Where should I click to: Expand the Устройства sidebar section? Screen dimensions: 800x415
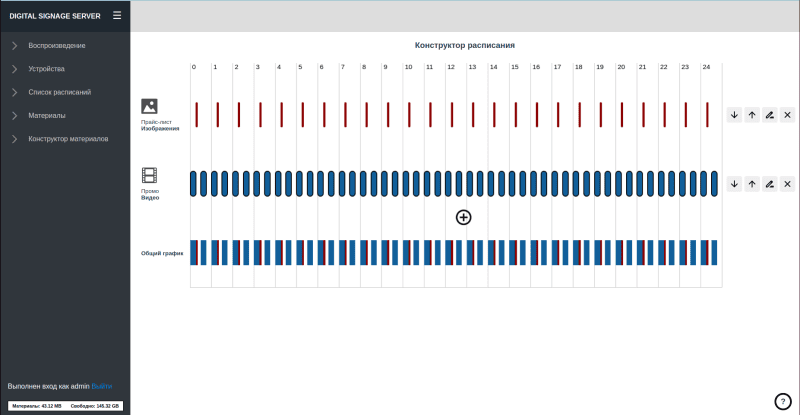point(47,69)
